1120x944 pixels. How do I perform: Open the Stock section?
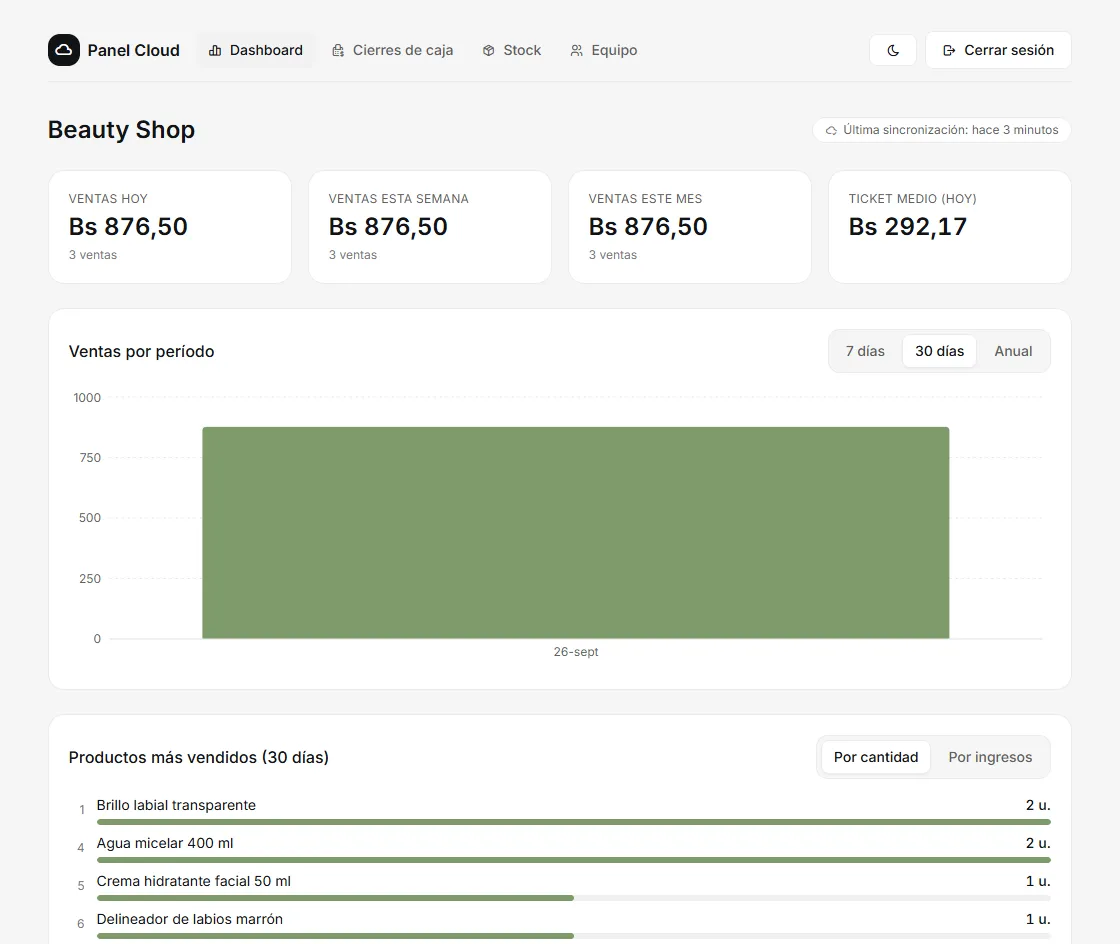511,50
